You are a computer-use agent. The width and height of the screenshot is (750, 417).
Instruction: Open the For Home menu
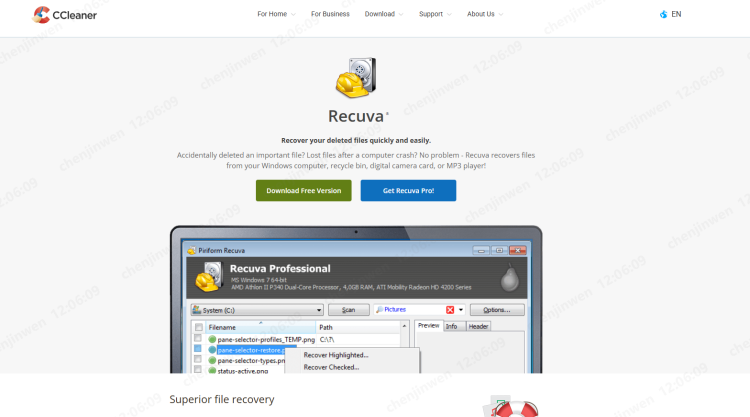click(272, 14)
